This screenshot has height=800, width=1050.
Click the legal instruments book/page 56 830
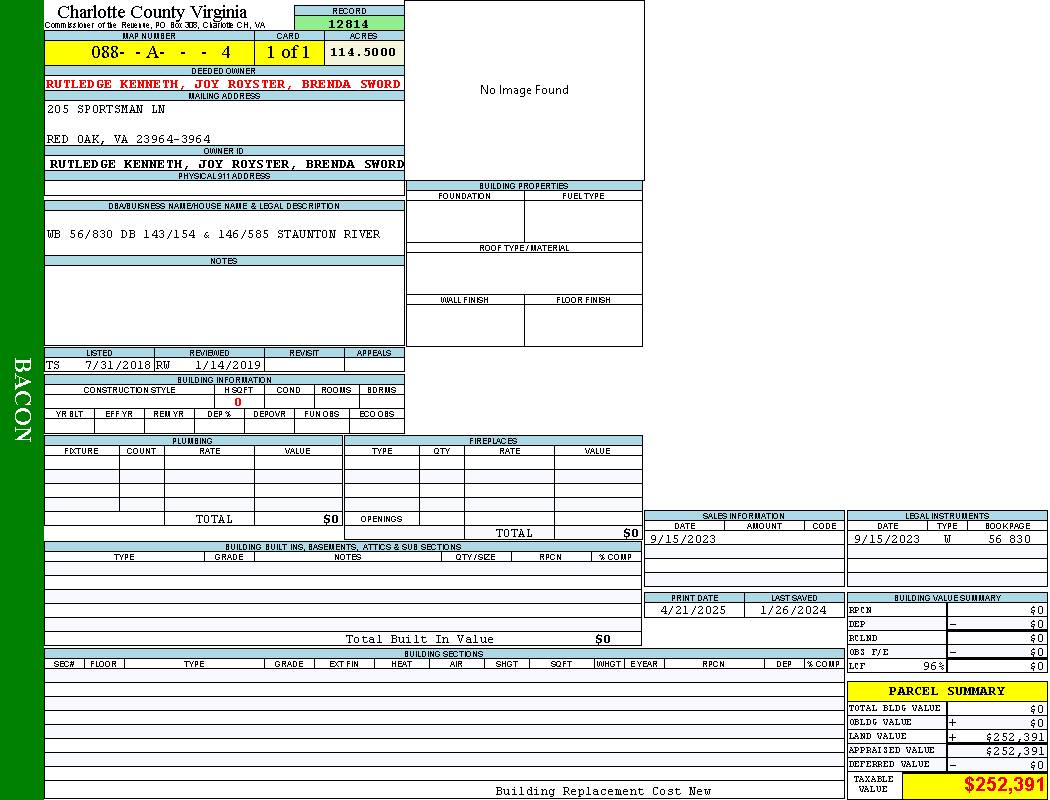coord(1008,539)
